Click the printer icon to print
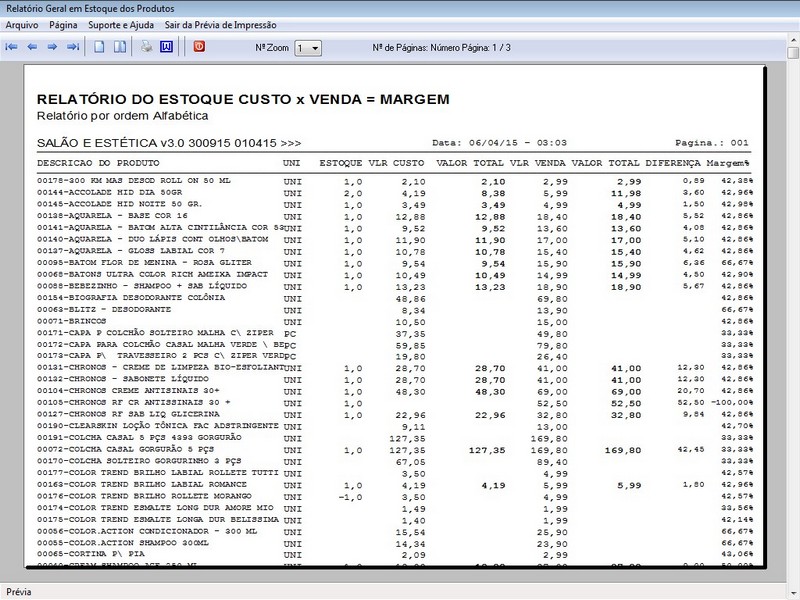The width and height of the screenshot is (800, 600). tap(146, 47)
